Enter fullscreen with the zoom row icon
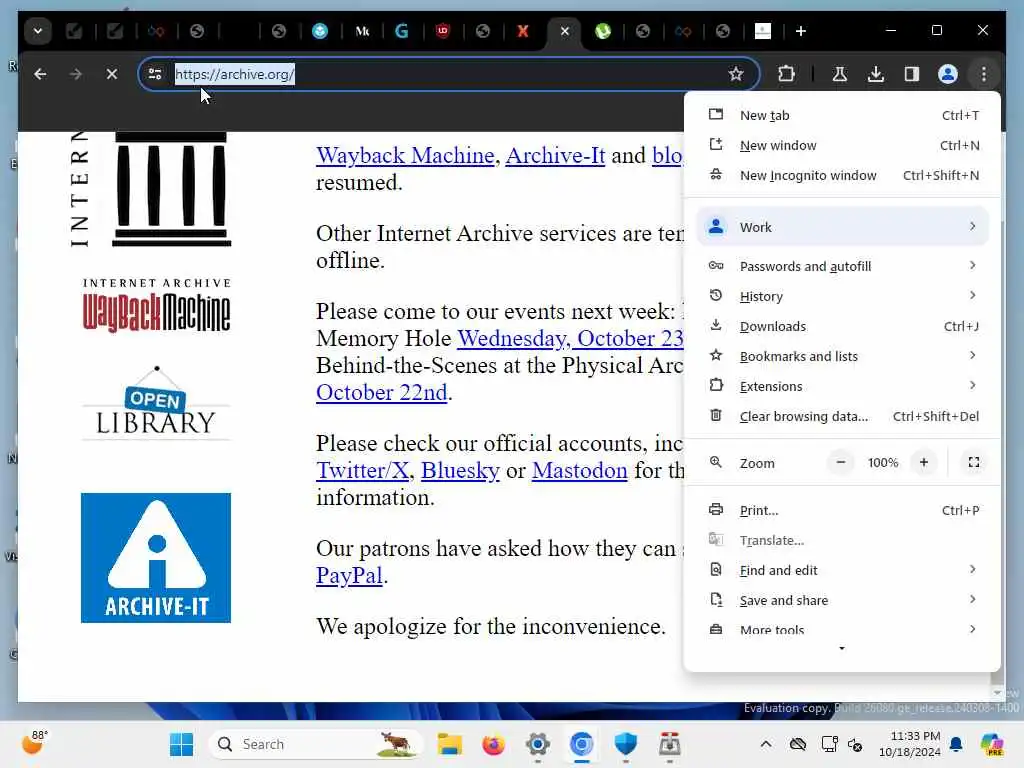Screen dimensions: 1024x768 [973, 462]
